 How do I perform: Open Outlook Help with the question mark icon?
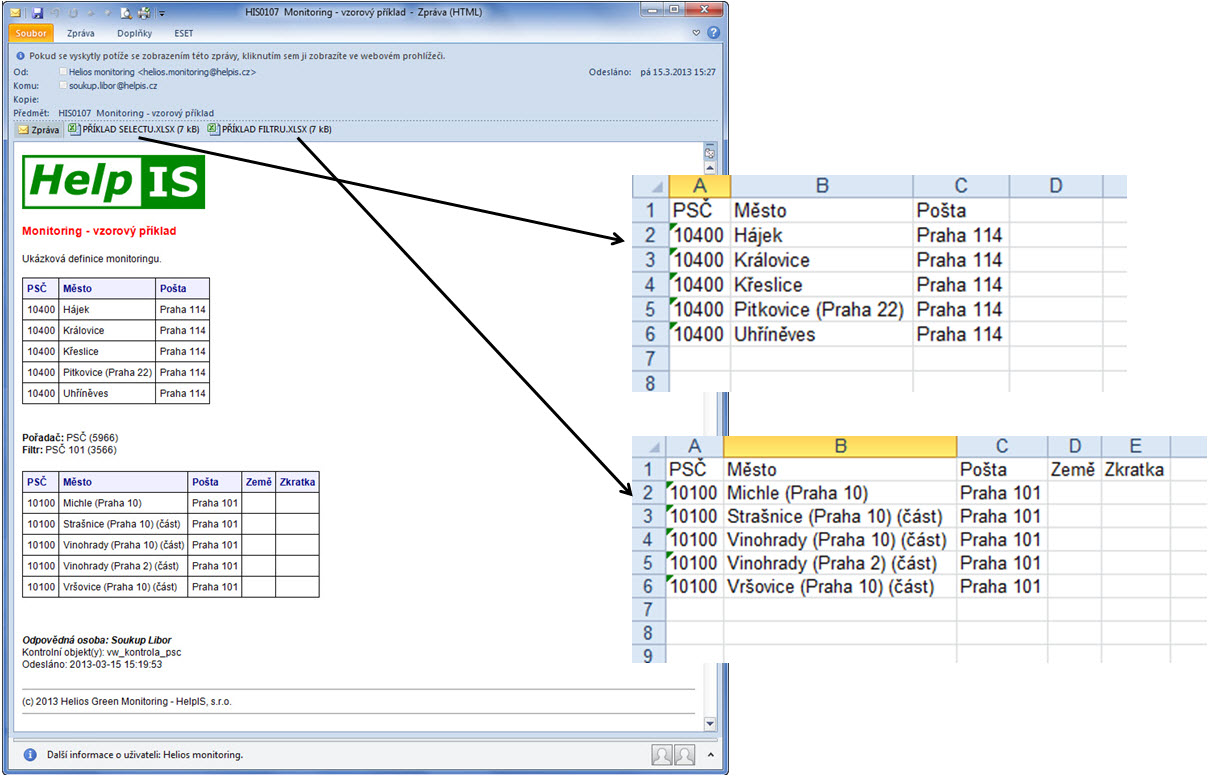tap(713, 33)
